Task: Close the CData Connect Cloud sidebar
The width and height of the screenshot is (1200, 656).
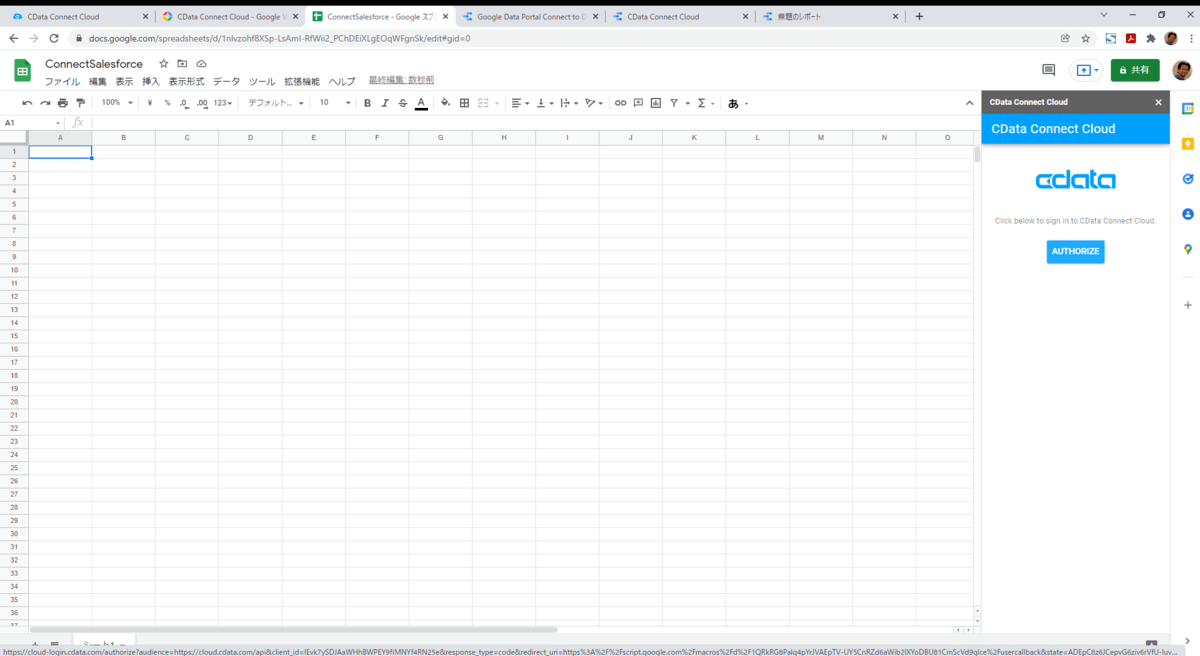Action: click(x=1159, y=102)
